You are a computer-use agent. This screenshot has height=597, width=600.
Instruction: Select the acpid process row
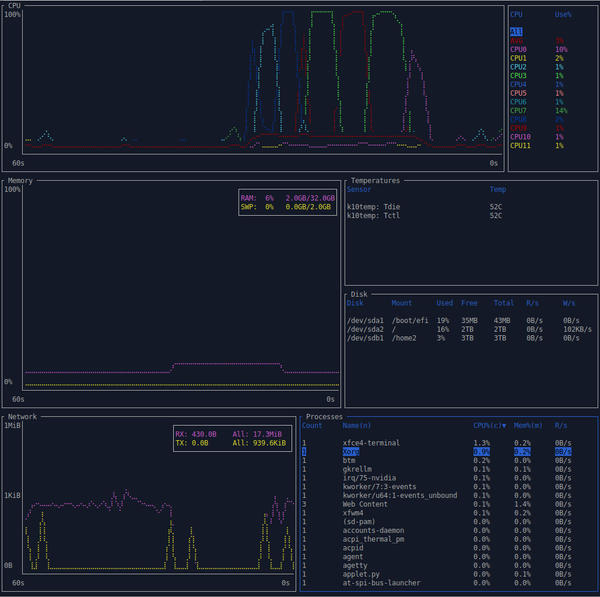point(437,548)
